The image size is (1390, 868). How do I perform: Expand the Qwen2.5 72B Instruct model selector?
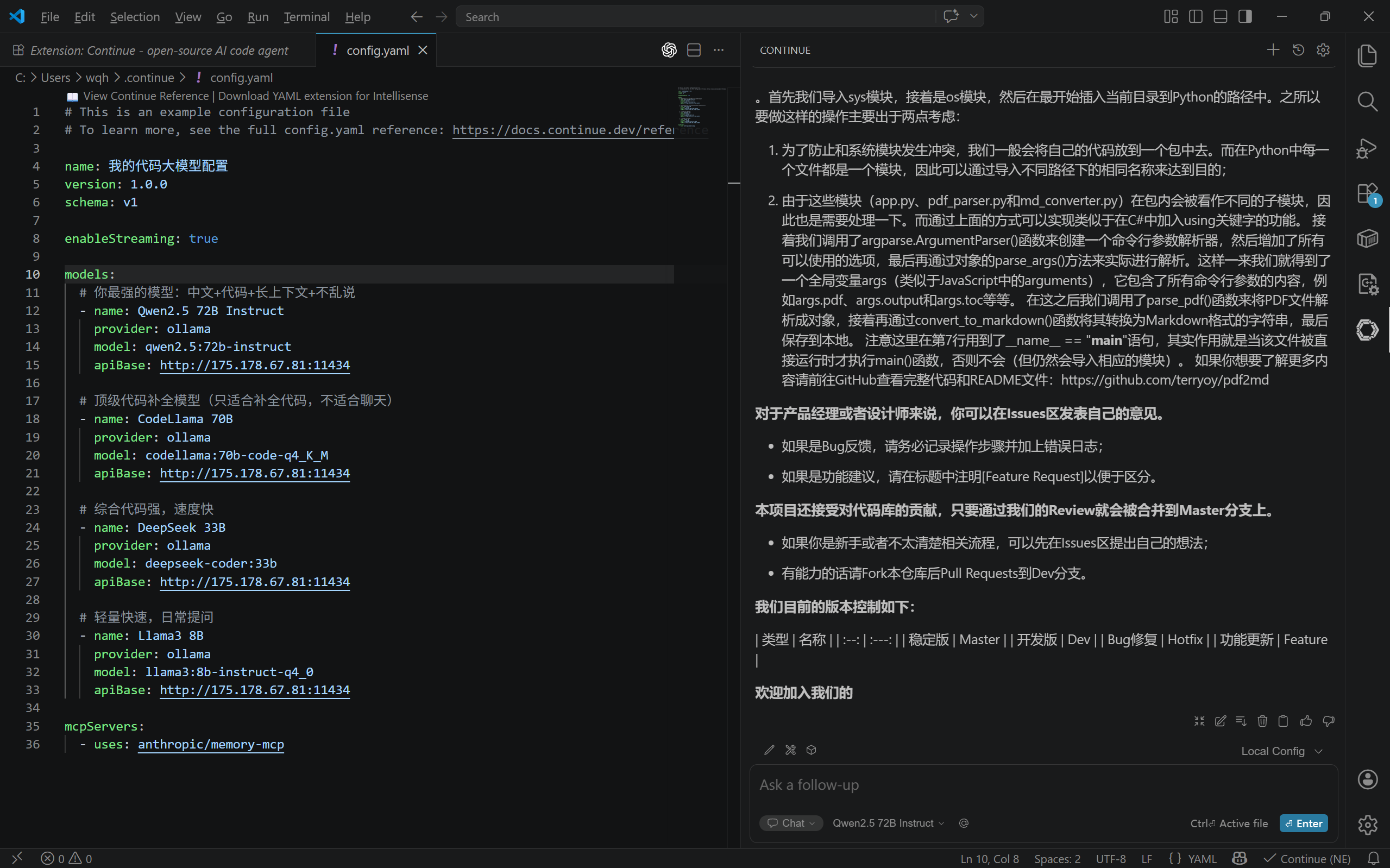coord(888,823)
